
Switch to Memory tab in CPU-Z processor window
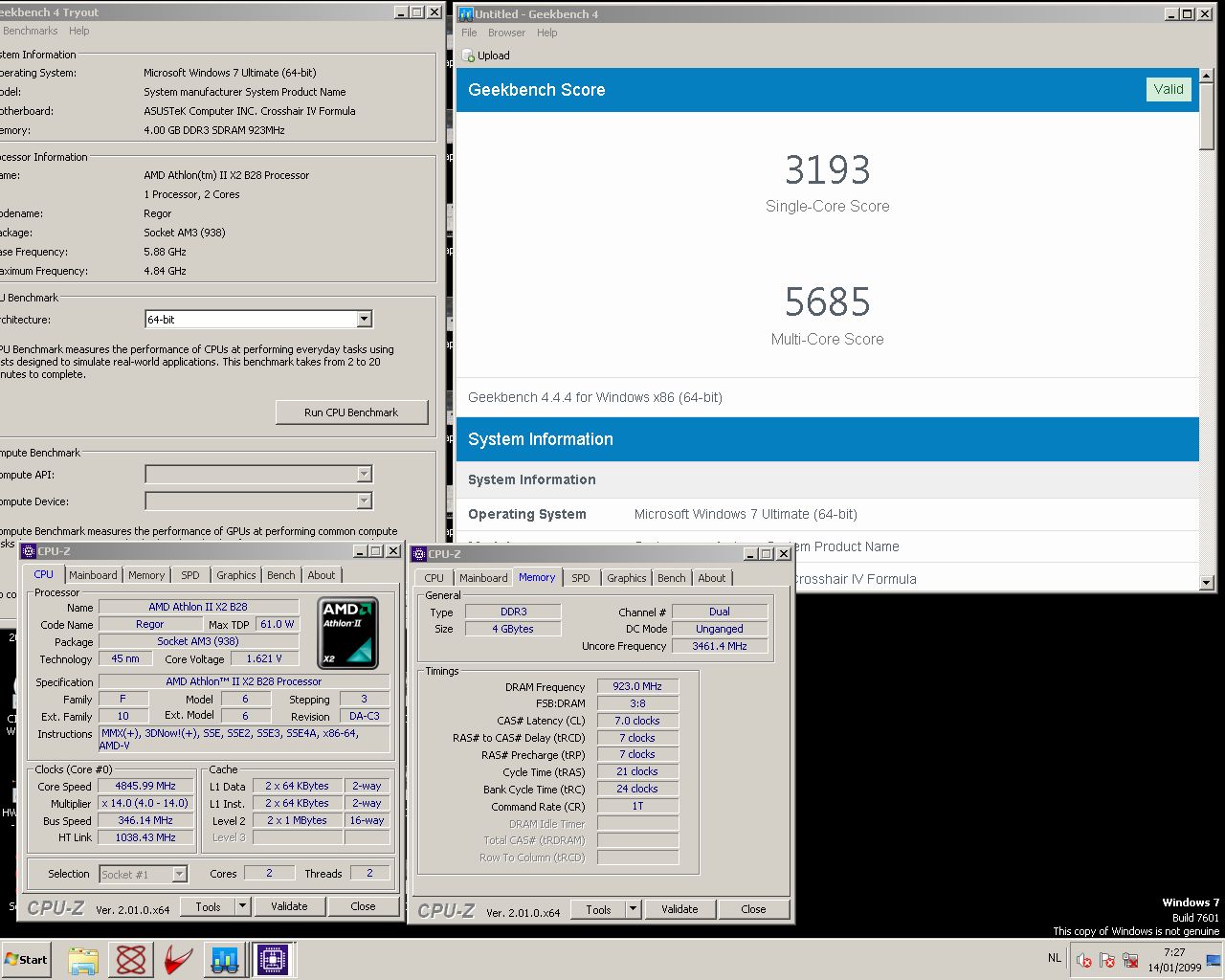(x=146, y=575)
